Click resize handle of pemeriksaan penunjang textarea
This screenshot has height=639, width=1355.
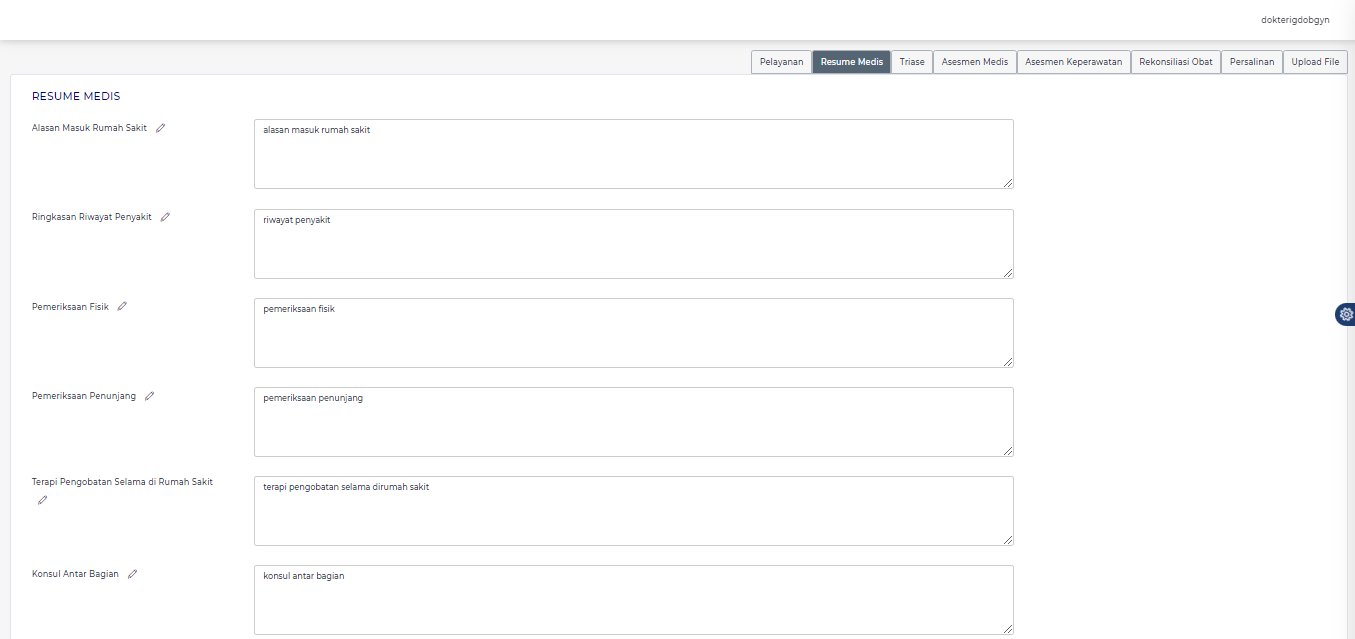pos(1008,451)
